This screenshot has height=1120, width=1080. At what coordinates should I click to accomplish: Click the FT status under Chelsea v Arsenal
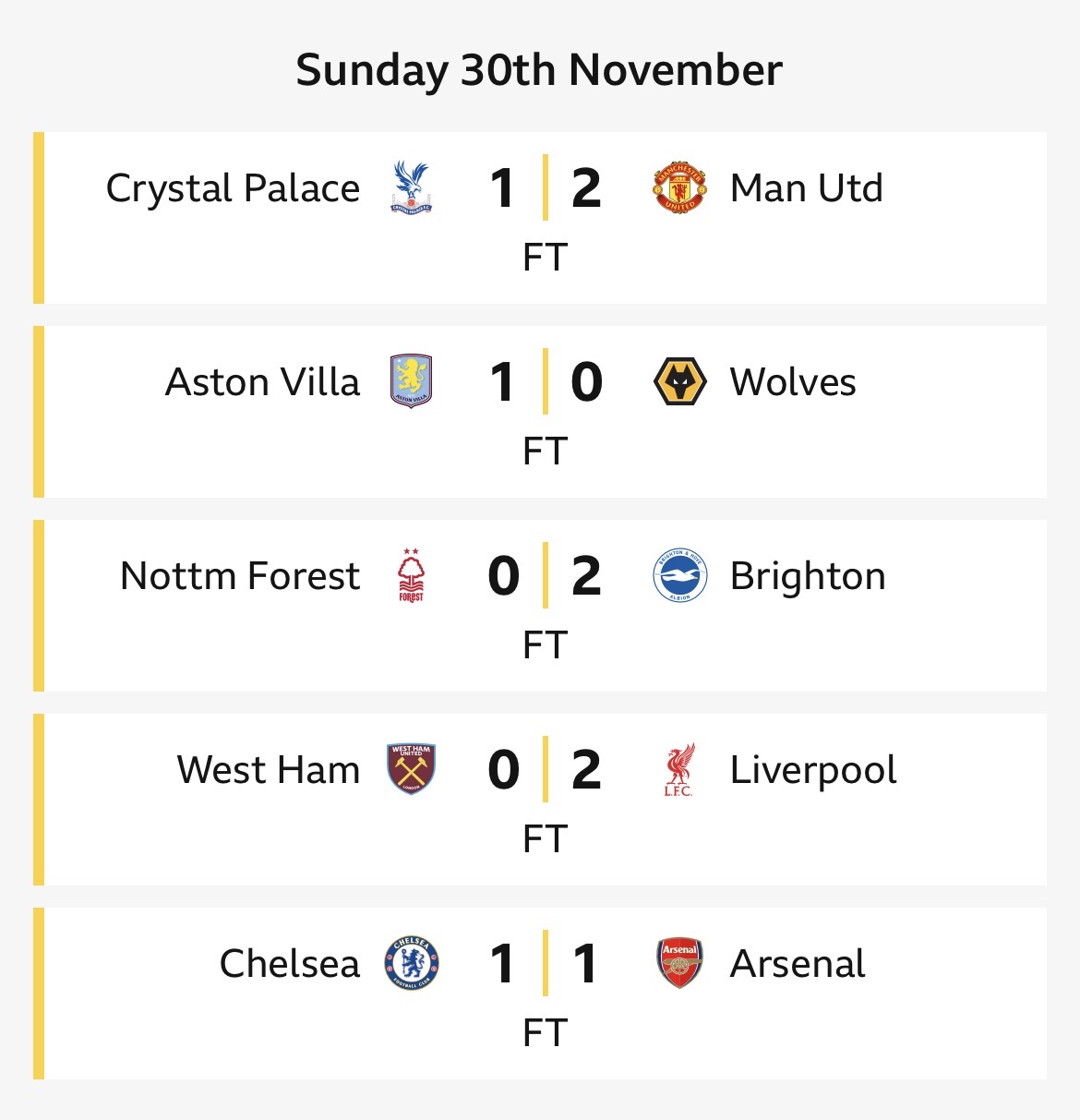point(545,1032)
